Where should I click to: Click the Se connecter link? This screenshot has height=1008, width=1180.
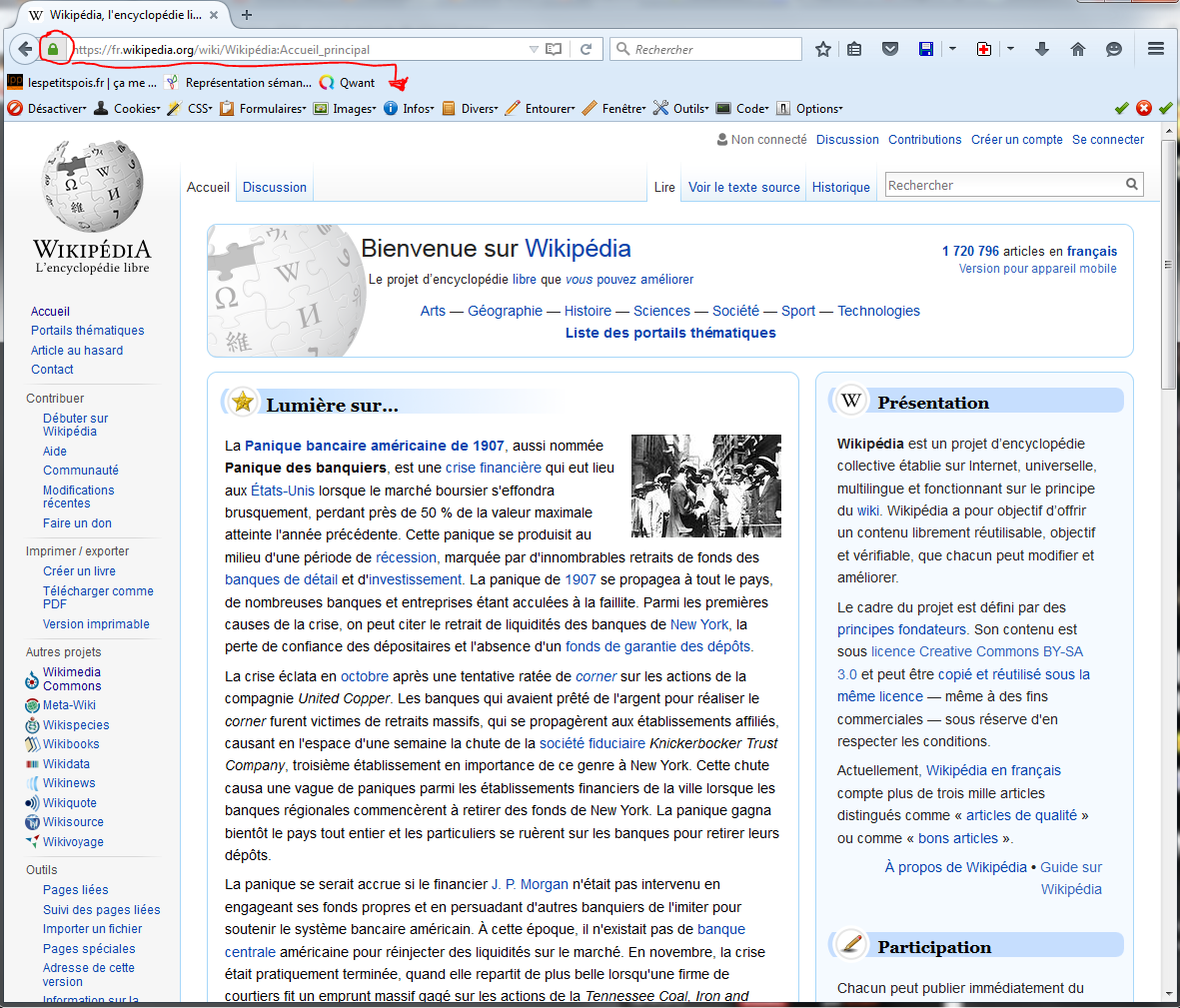click(1108, 140)
